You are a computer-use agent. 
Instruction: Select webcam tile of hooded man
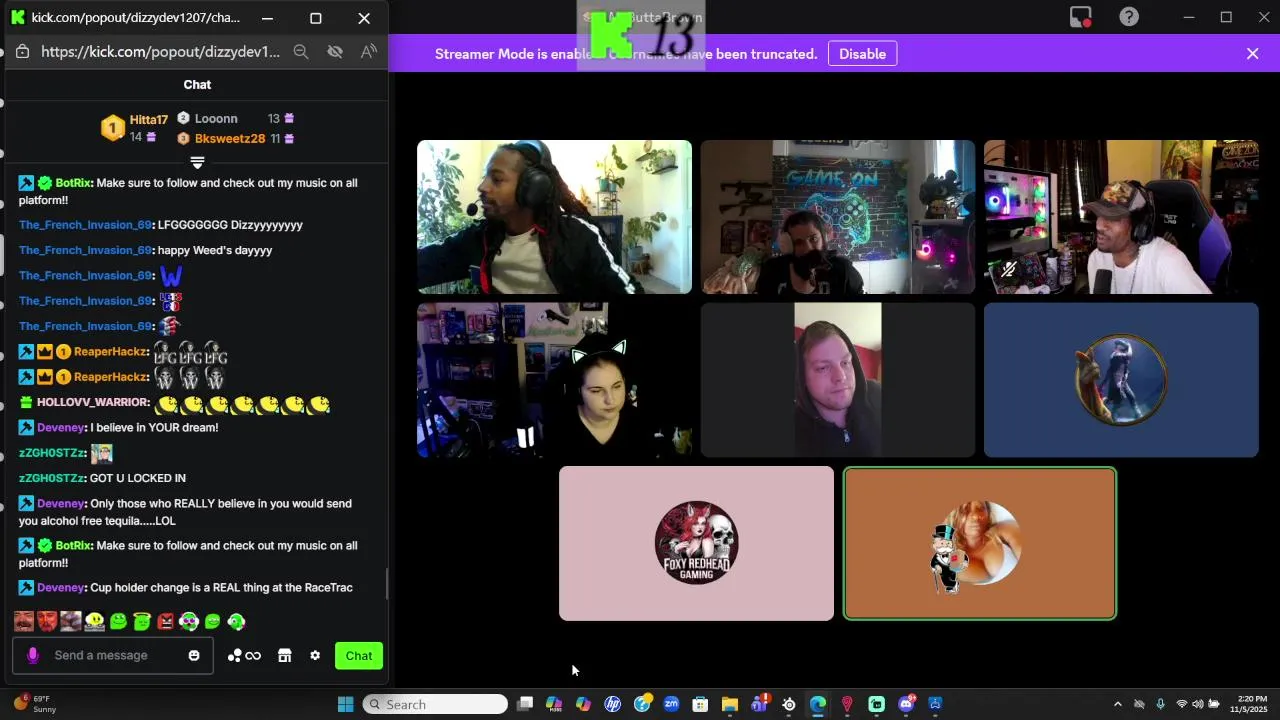(x=838, y=380)
